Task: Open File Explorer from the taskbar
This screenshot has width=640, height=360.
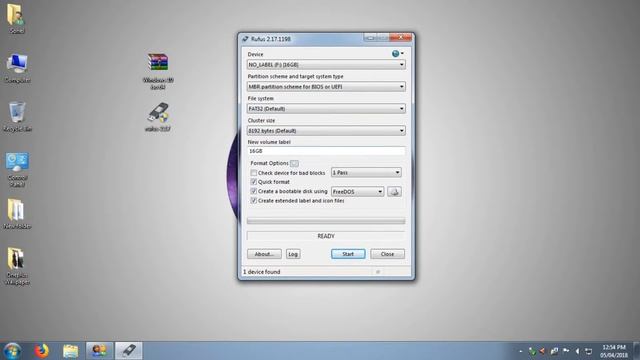Action: [x=71, y=351]
